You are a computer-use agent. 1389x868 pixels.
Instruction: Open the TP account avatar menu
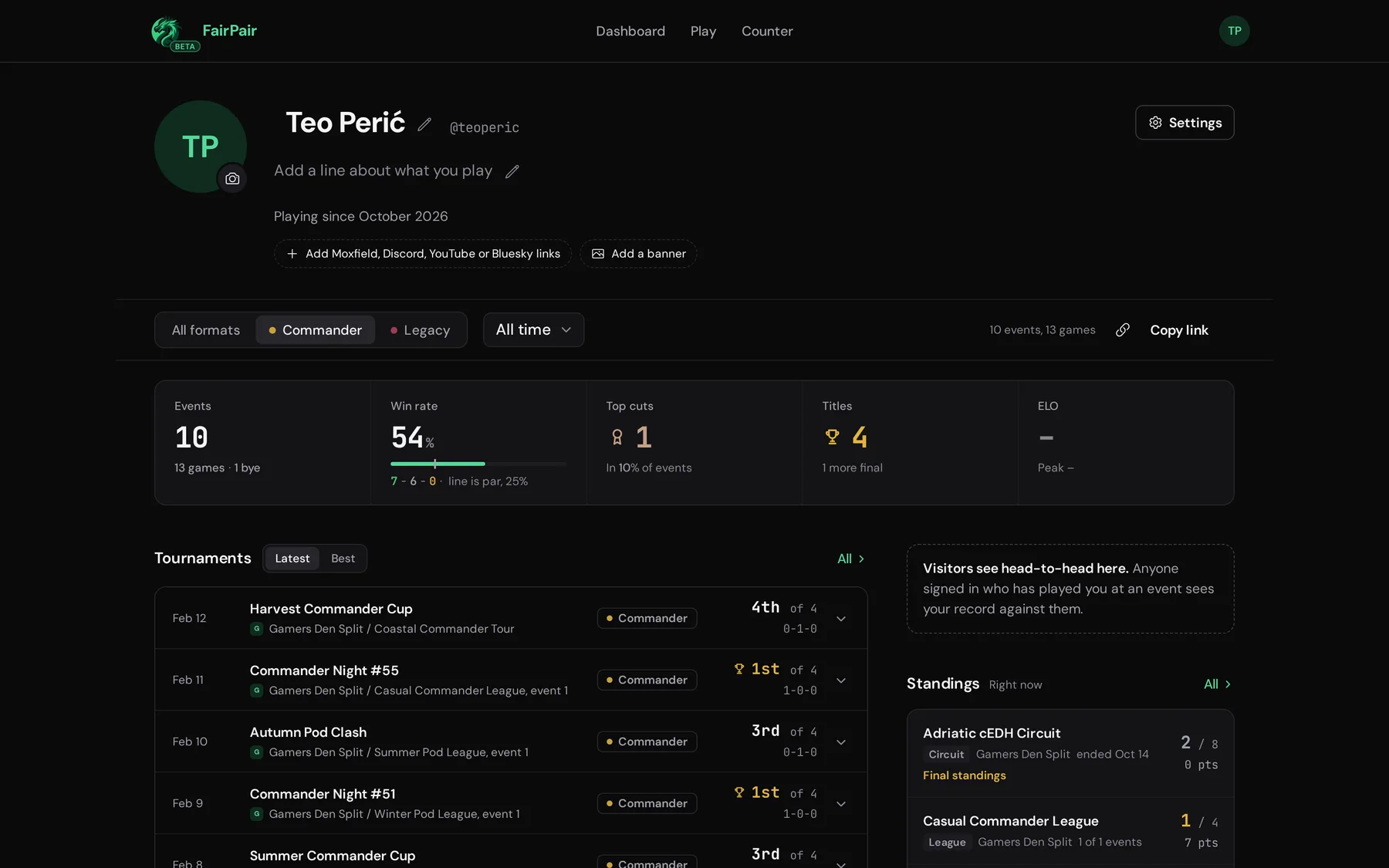pyautogui.click(x=1234, y=31)
